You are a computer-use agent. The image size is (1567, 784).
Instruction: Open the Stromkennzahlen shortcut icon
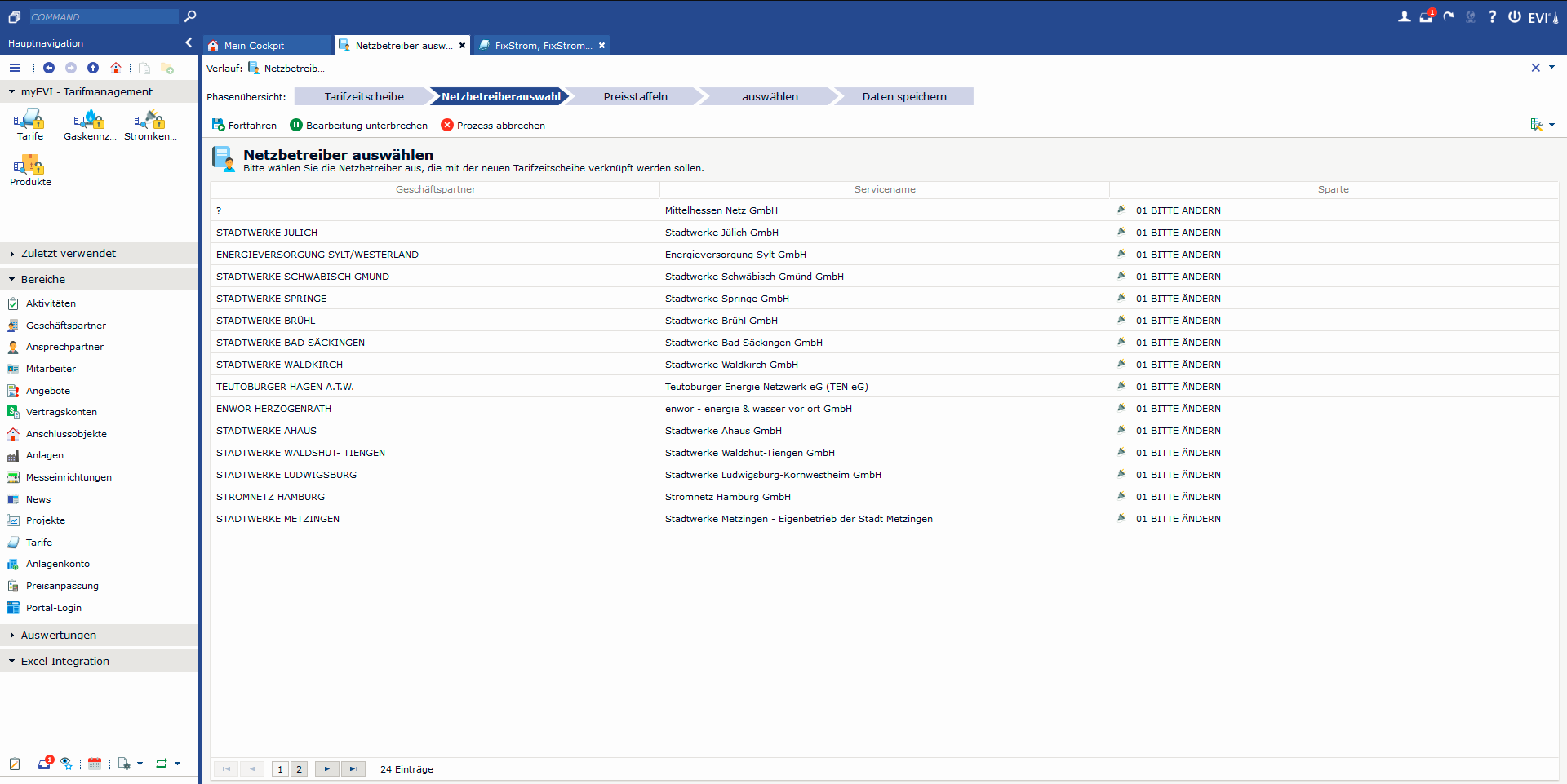pos(149,122)
